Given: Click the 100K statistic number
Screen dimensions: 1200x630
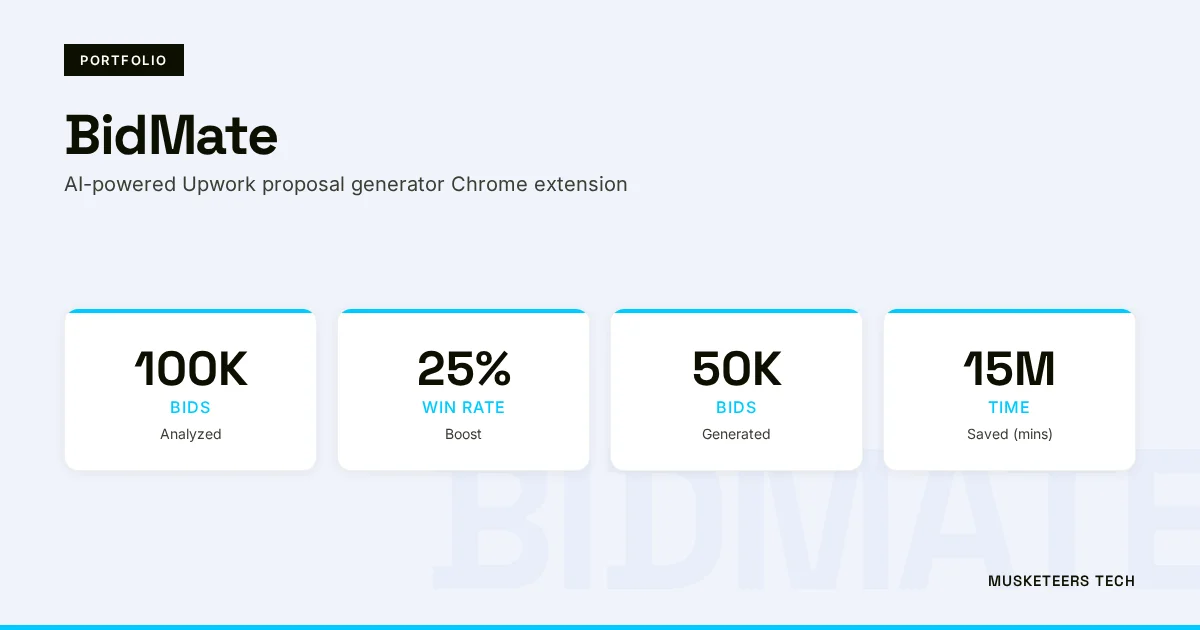Looking at the screenshot, I should (x=191, y=370).
